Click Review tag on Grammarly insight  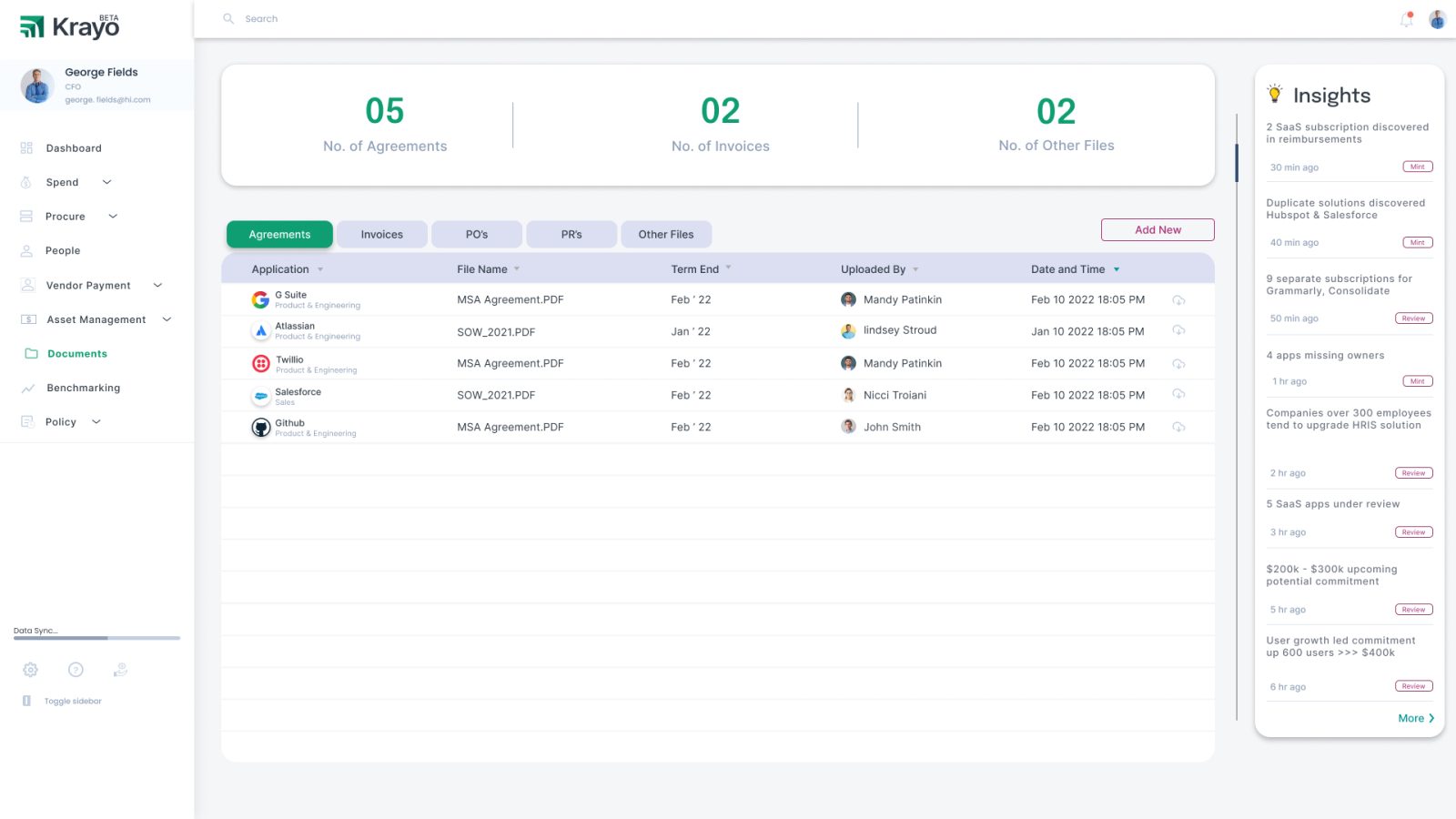tap(1414, 318)
